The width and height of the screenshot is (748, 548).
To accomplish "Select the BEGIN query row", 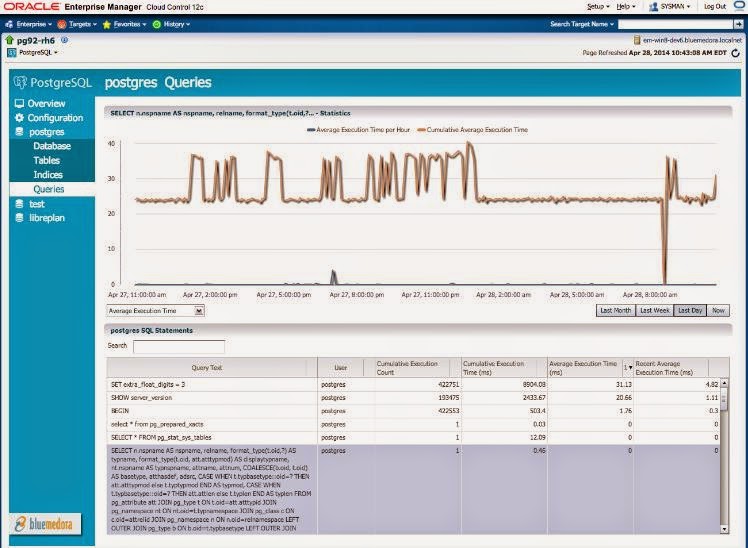I will pos(414,411).
